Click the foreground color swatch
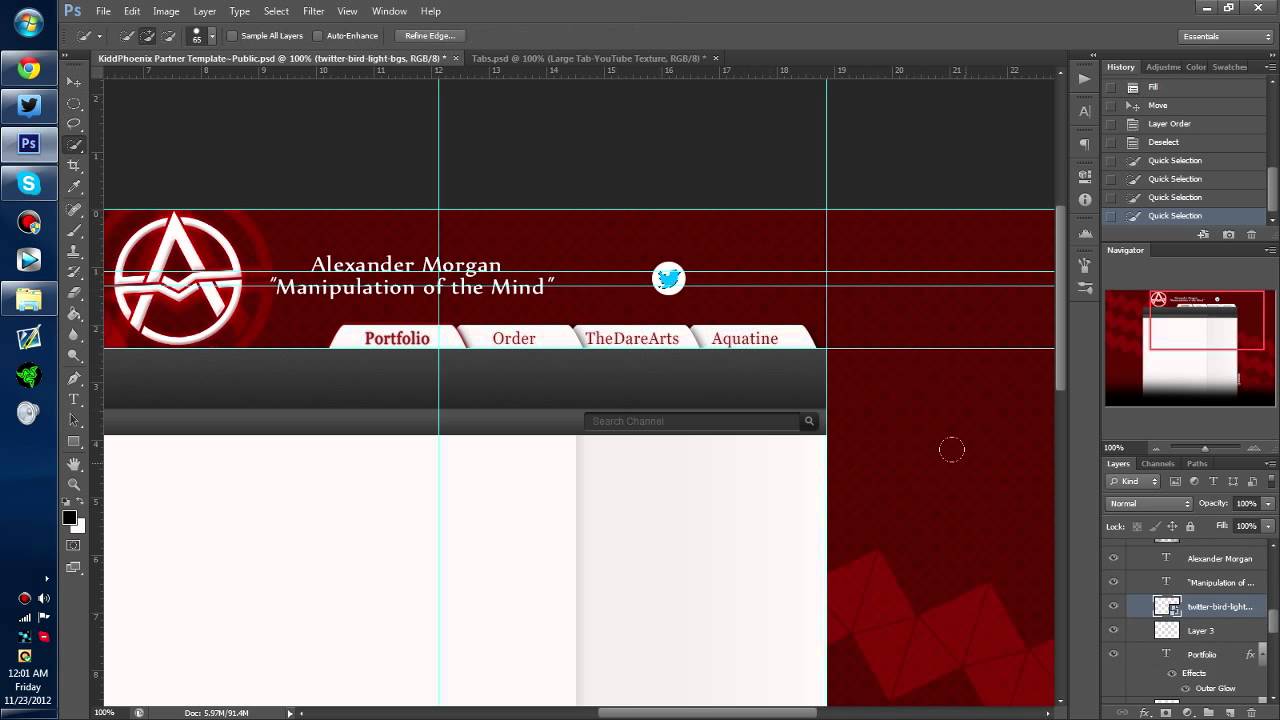 pyautogui.click(x=69, y=517)
